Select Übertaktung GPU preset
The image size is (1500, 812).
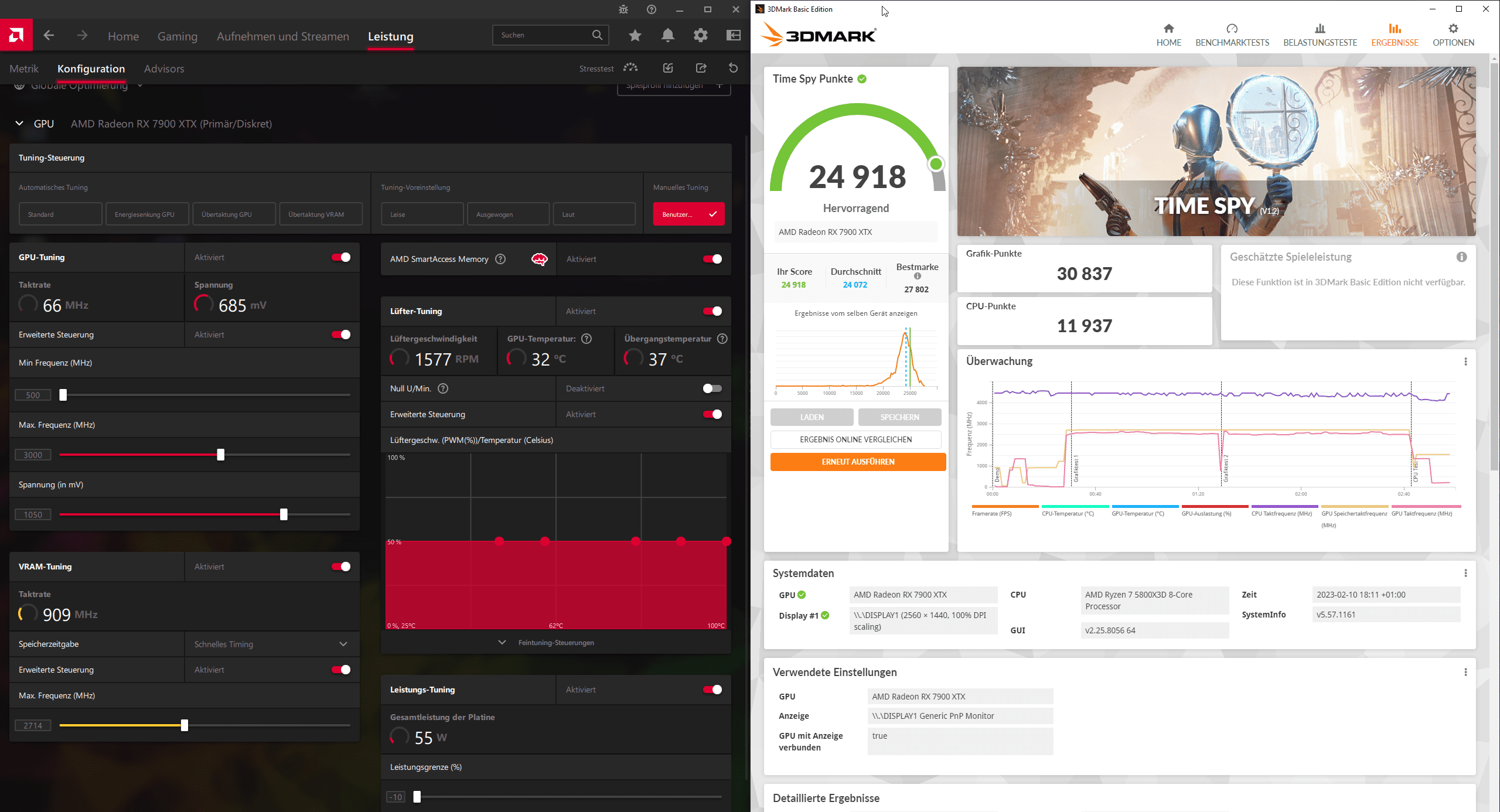(x=234, y=214)
